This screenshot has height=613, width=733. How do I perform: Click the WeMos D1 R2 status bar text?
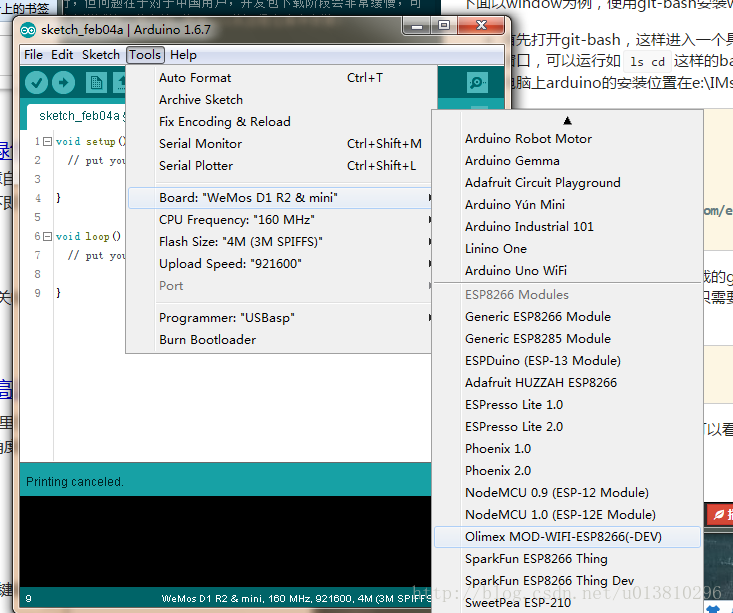click(296, 599)
